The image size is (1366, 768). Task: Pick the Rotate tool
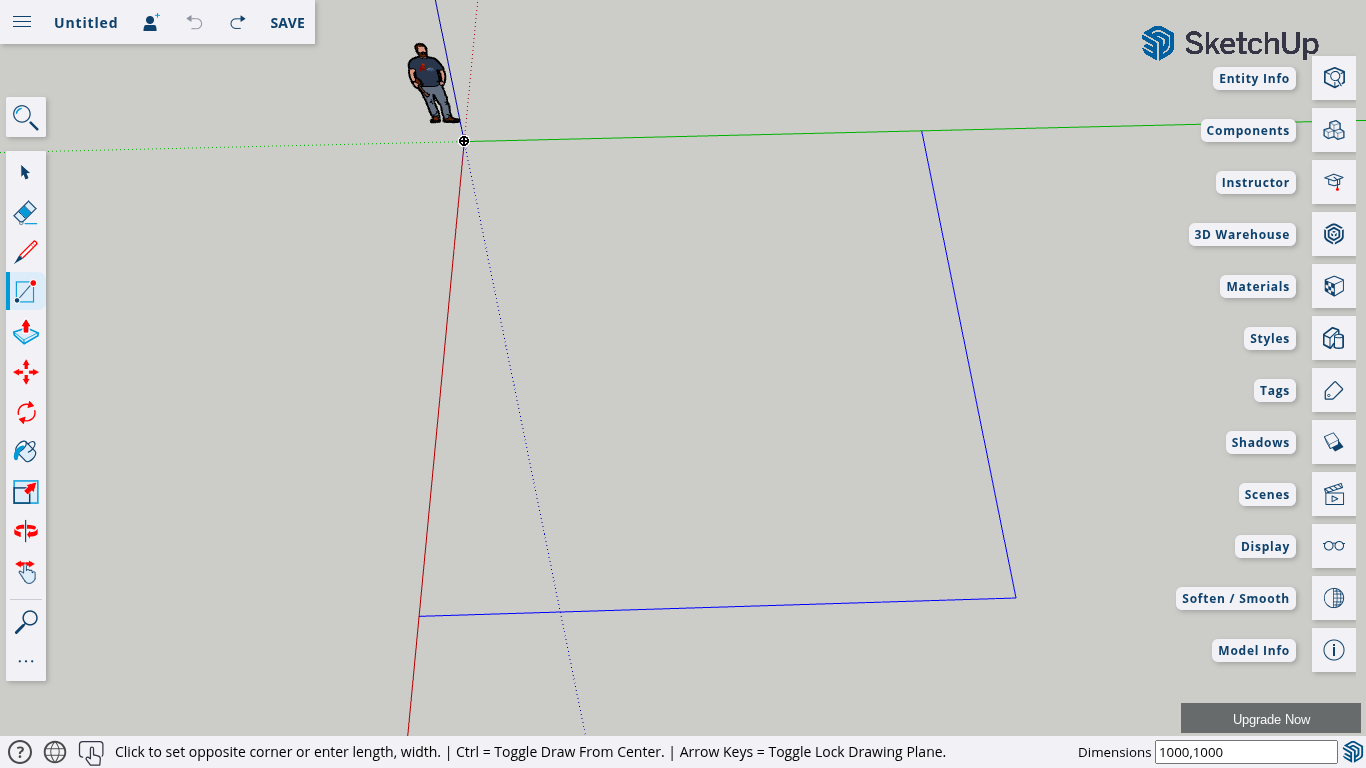point(26,412)
